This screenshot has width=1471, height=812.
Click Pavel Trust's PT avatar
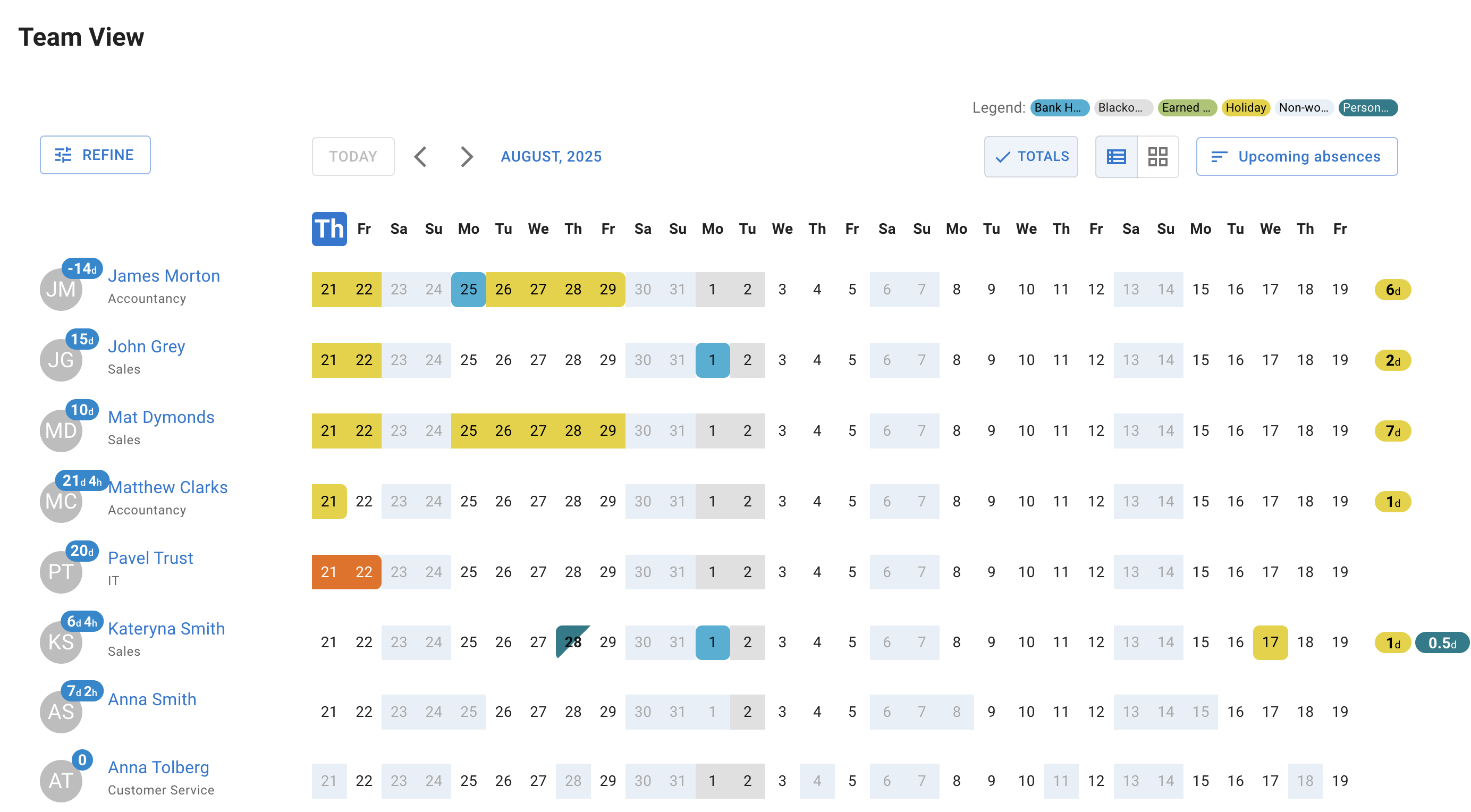point(61,571)
